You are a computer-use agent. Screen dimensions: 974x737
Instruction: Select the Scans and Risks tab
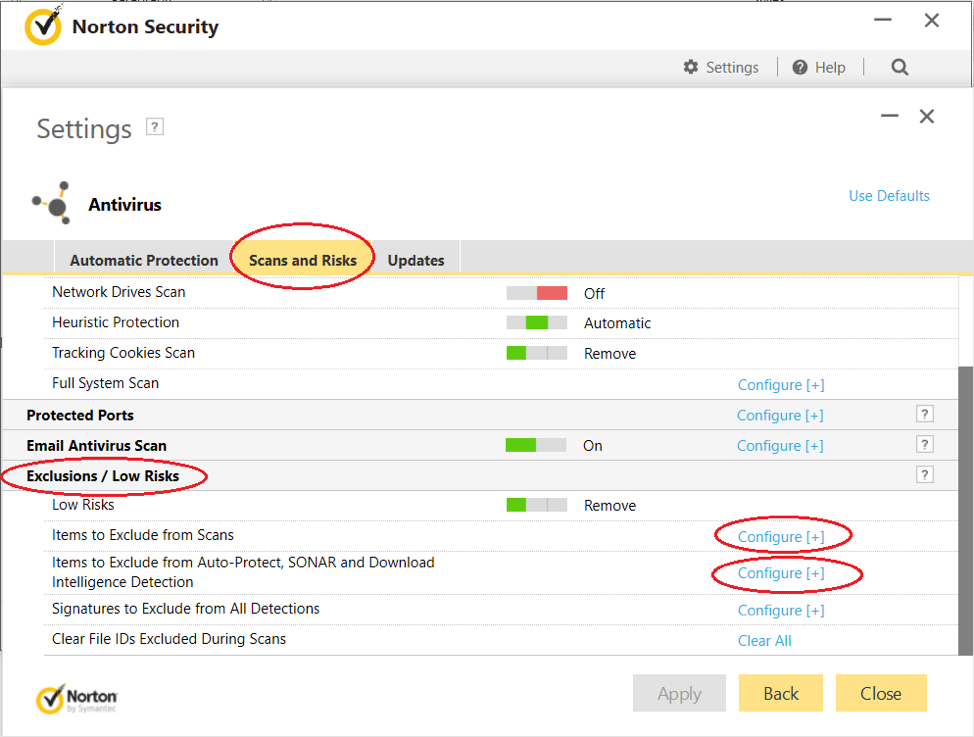click(303, 260)
